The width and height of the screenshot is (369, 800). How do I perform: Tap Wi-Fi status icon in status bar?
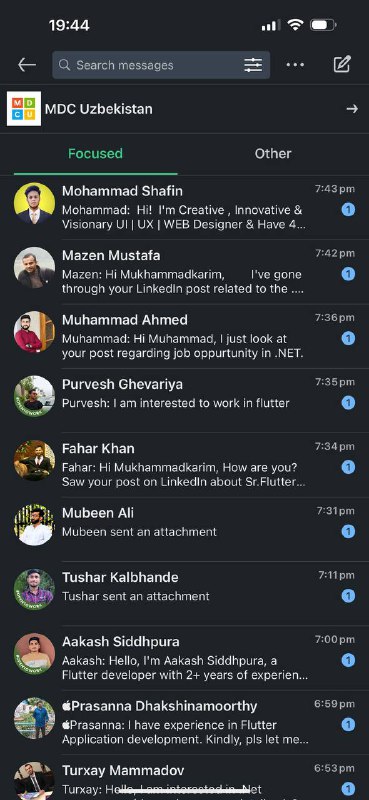pos(295,25)
